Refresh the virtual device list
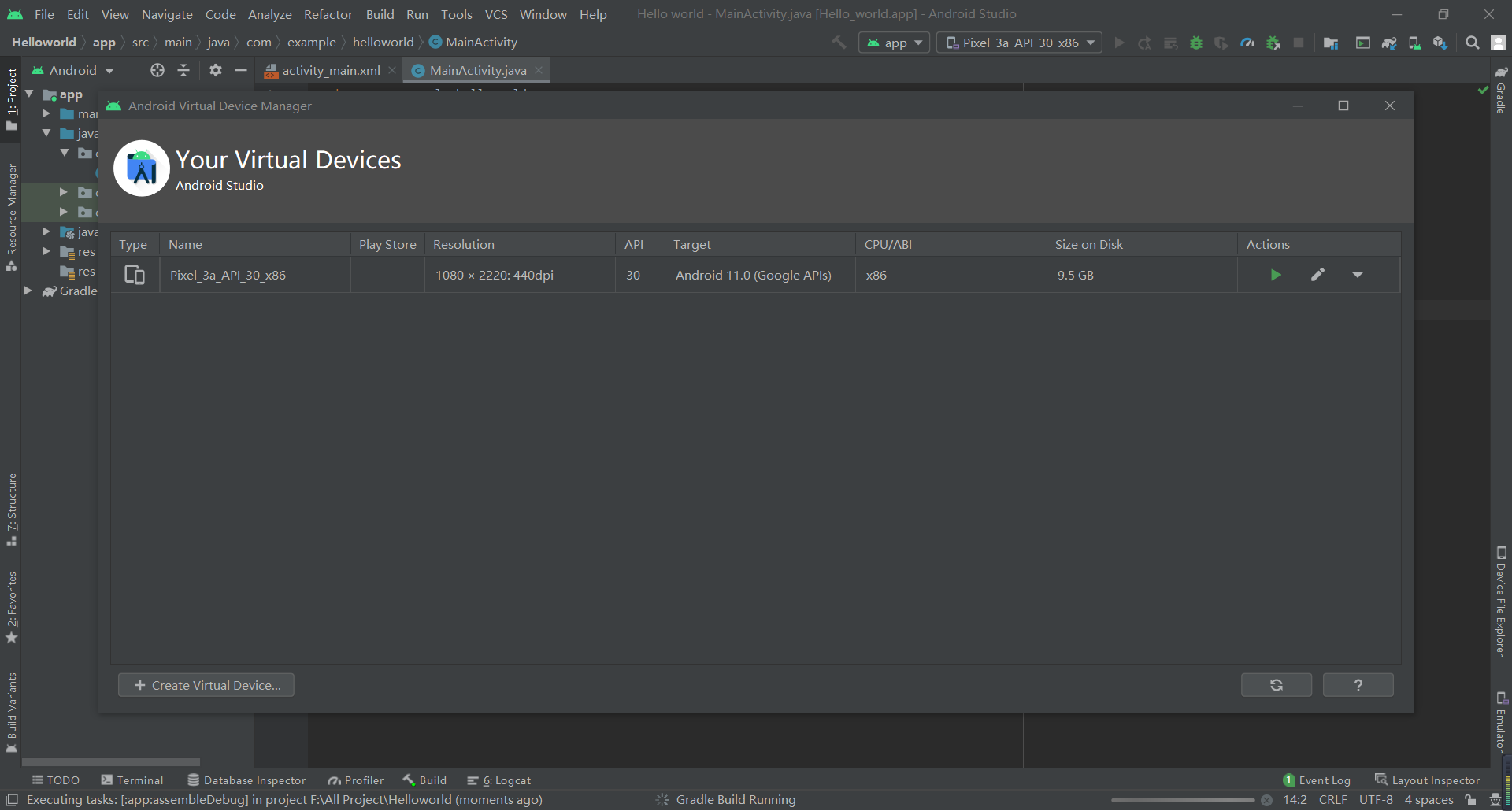The image size is (1512, 811). [1277, 685]
